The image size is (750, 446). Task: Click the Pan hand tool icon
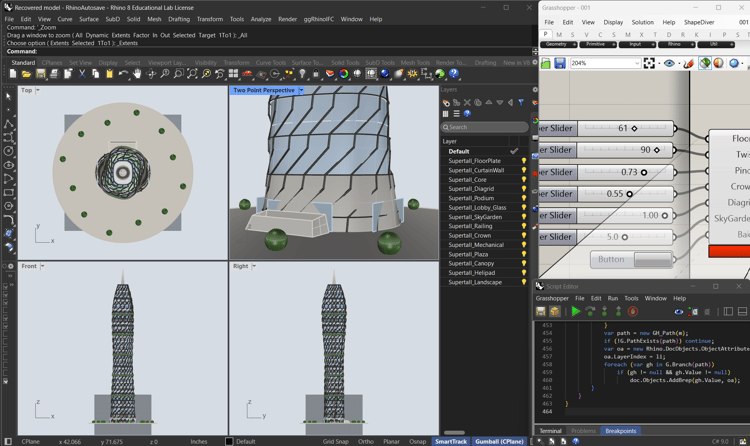coord(137,74)
